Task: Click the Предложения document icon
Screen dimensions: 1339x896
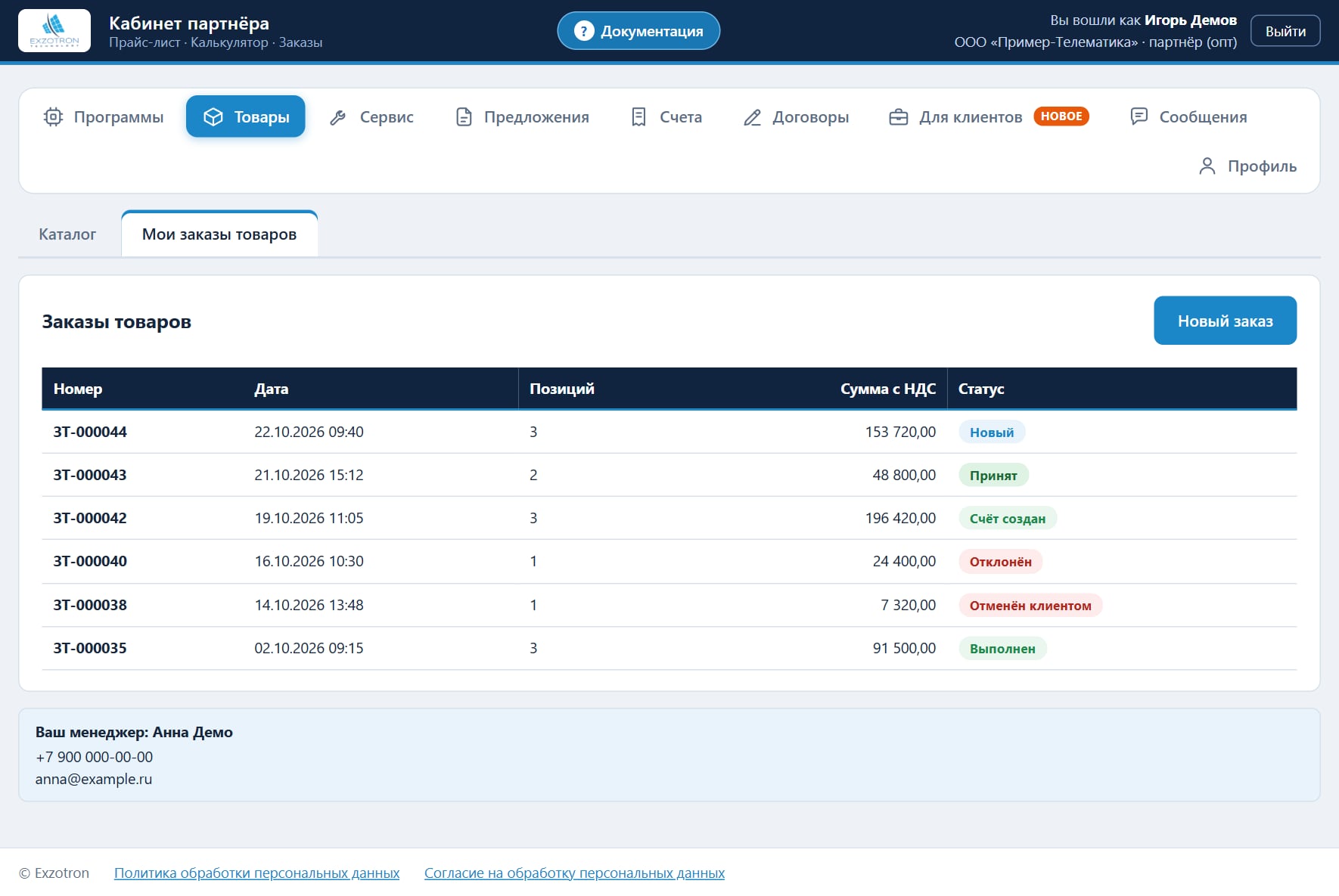Action: 464,117
